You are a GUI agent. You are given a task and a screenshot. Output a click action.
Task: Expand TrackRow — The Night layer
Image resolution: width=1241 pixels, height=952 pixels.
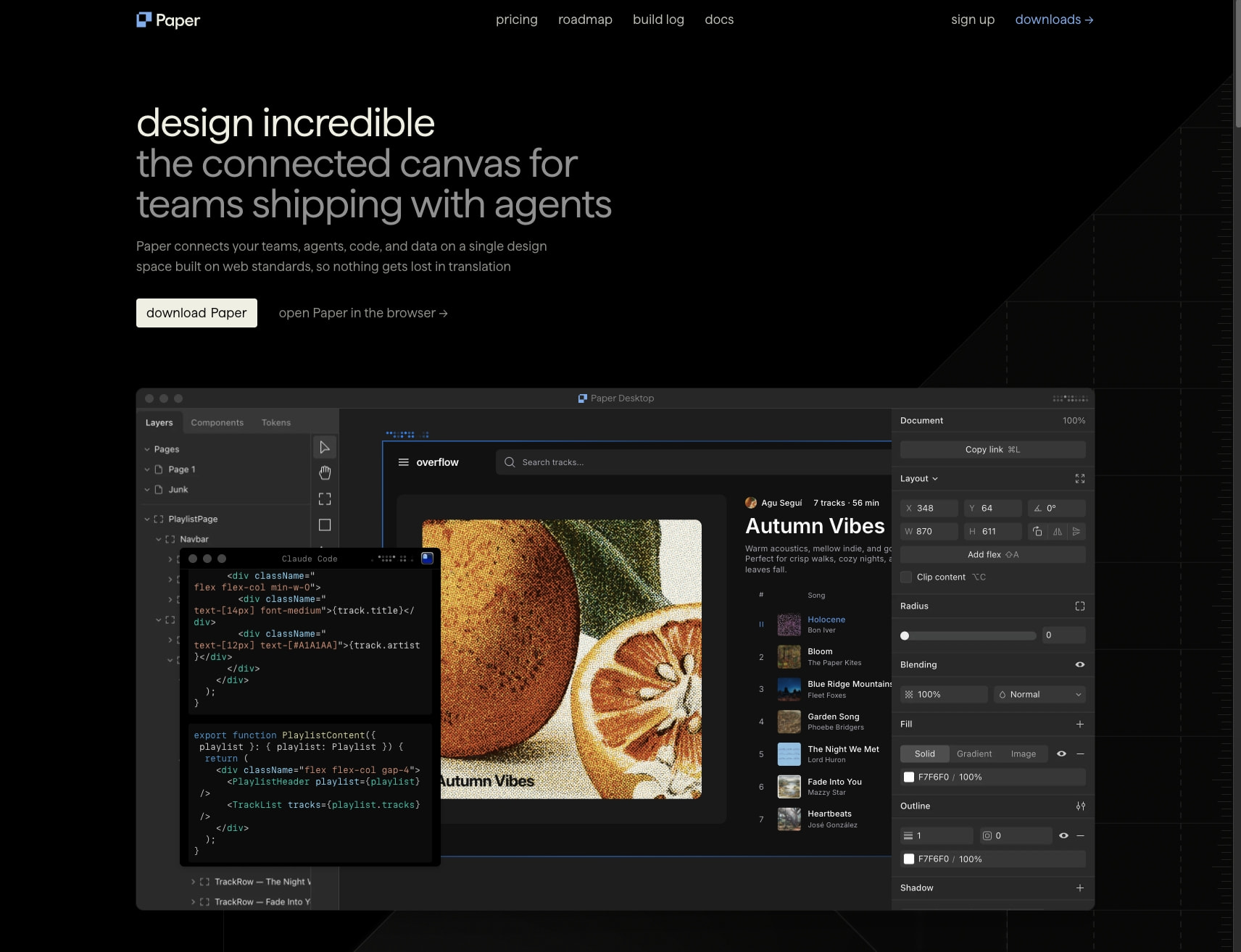pyautogui.click(x=193, y=882)
